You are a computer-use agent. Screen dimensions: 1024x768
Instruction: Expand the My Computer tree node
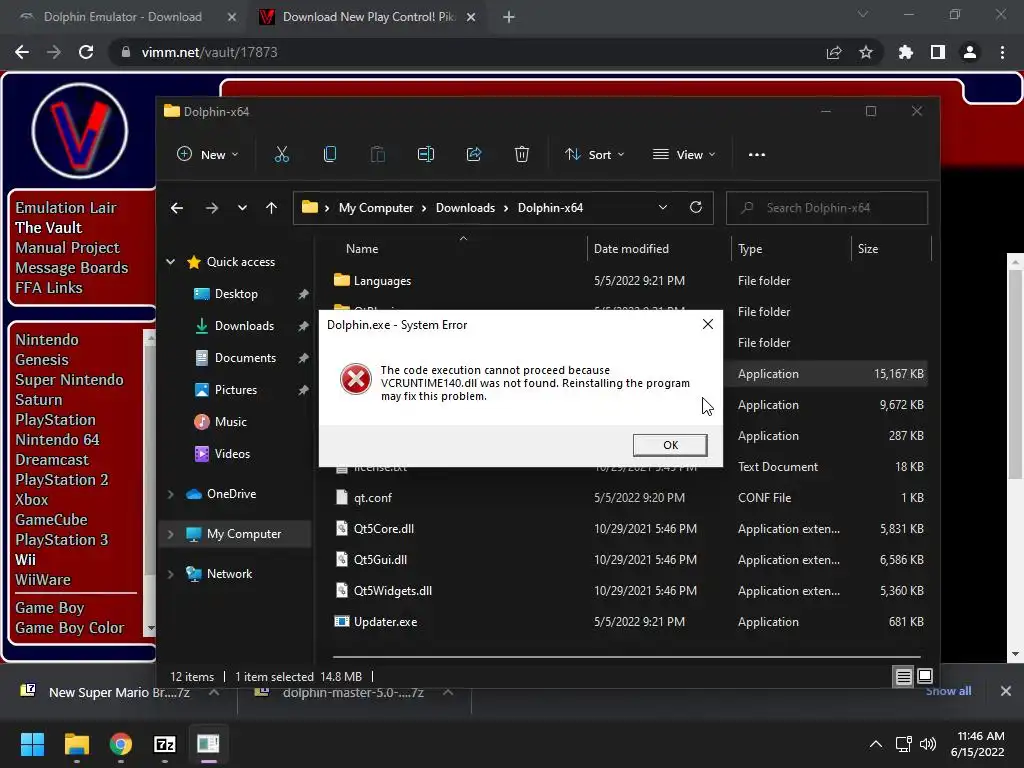pos(170,534)
